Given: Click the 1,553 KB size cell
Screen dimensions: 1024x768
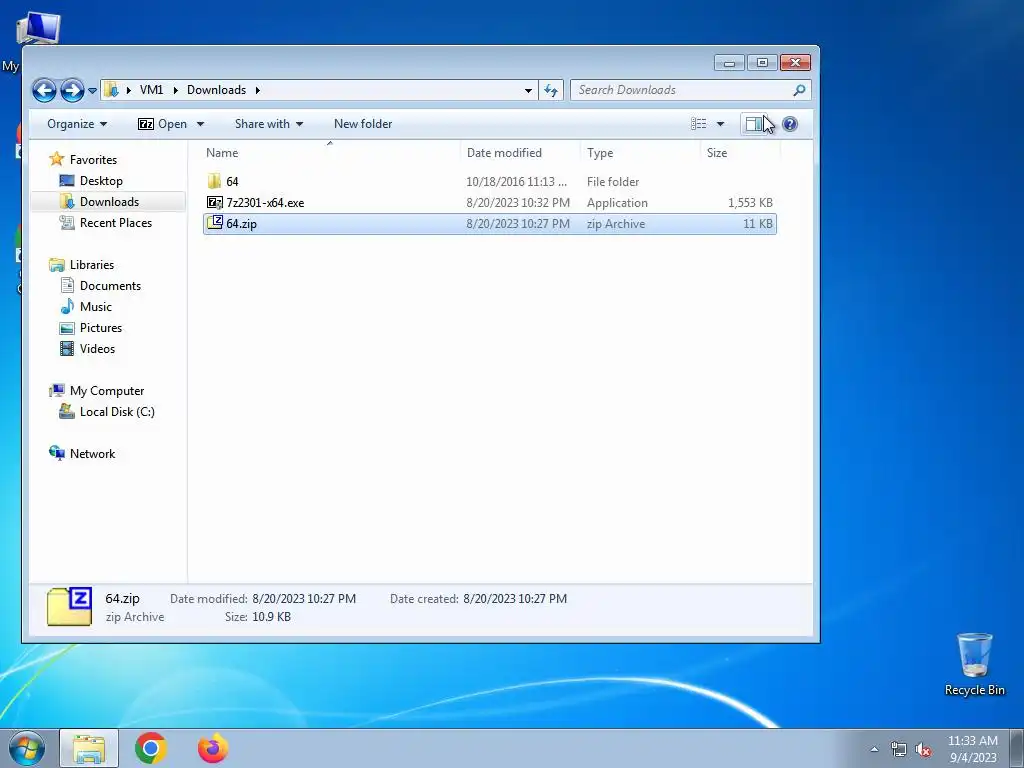Looking at the screenshot, I should coord(750,202).
